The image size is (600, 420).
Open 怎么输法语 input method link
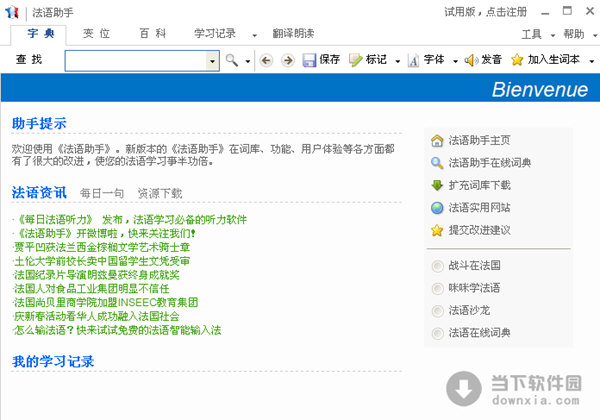(x=117, y=330)
